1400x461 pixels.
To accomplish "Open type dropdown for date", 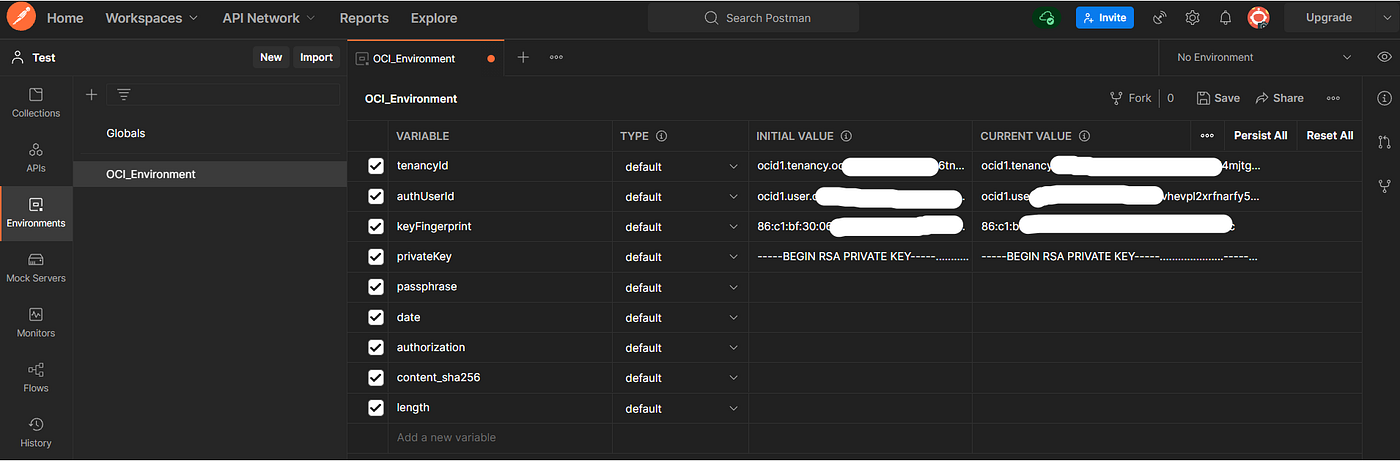I will [681, 317].
